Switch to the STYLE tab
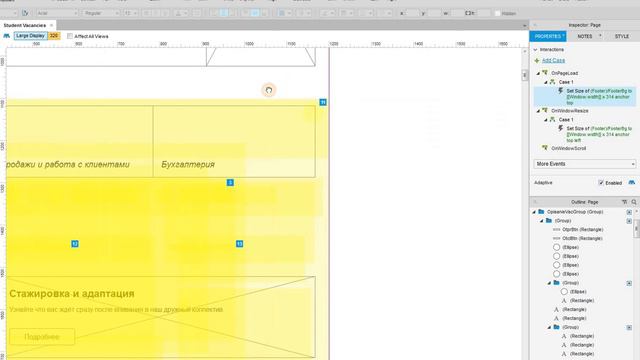 [x=622, y=36]
